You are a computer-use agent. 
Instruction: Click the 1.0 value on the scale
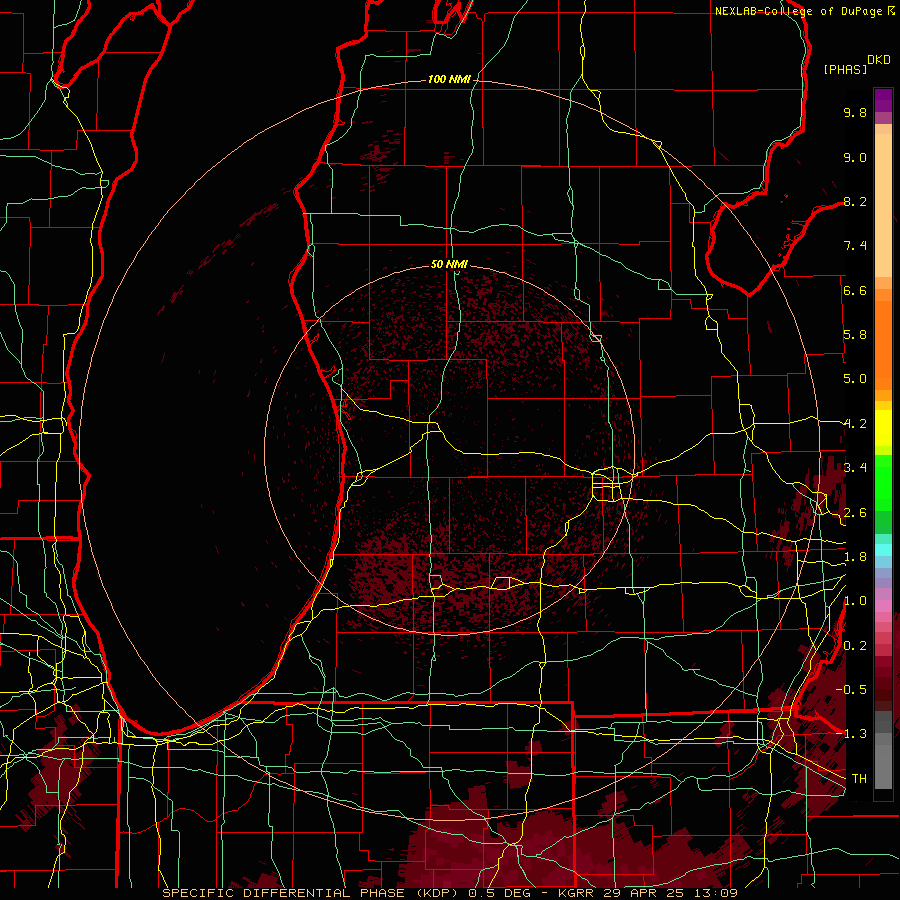coord(855,601)
